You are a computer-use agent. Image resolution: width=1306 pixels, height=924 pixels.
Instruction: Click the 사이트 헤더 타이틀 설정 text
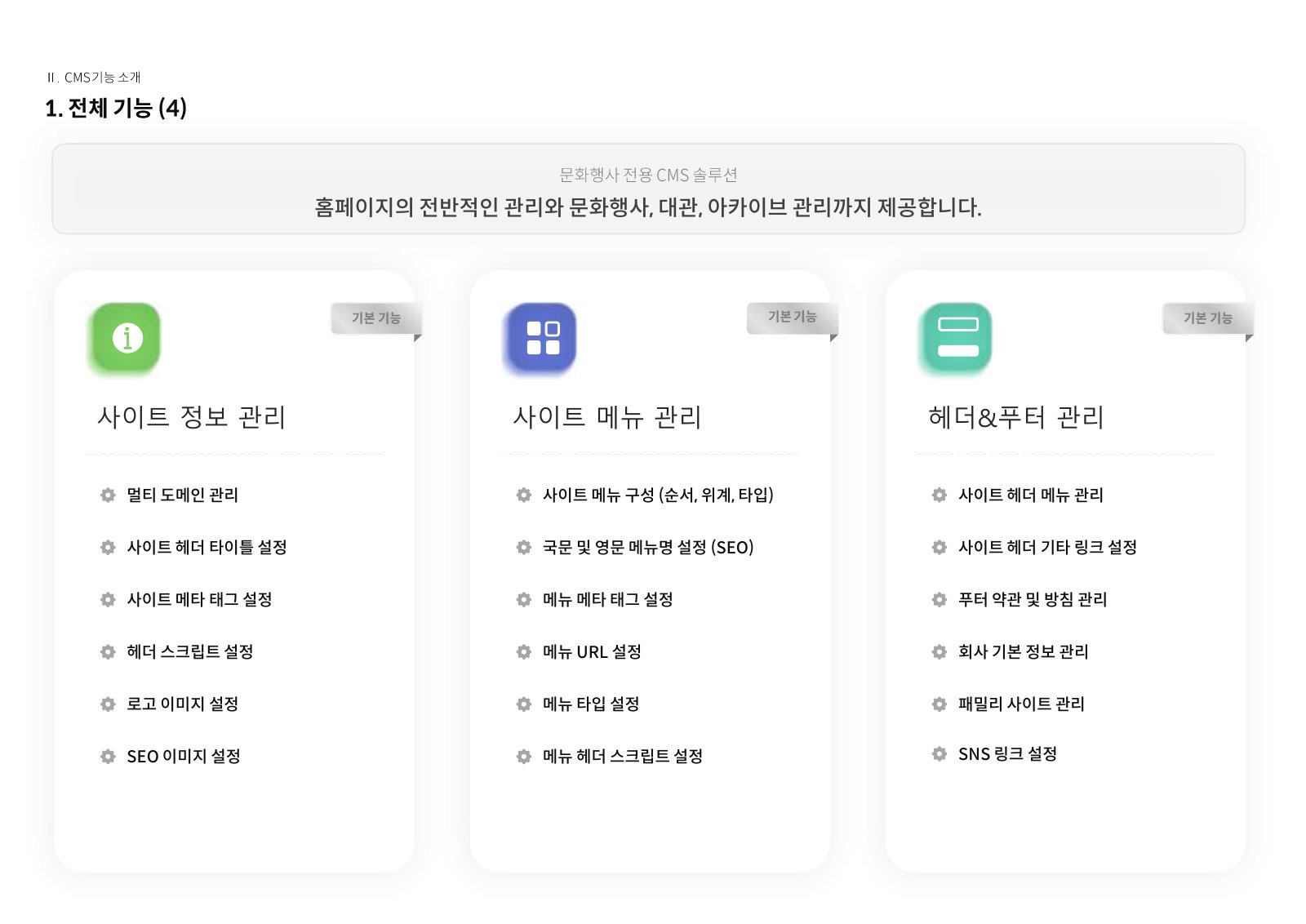[x=207, y=547]
